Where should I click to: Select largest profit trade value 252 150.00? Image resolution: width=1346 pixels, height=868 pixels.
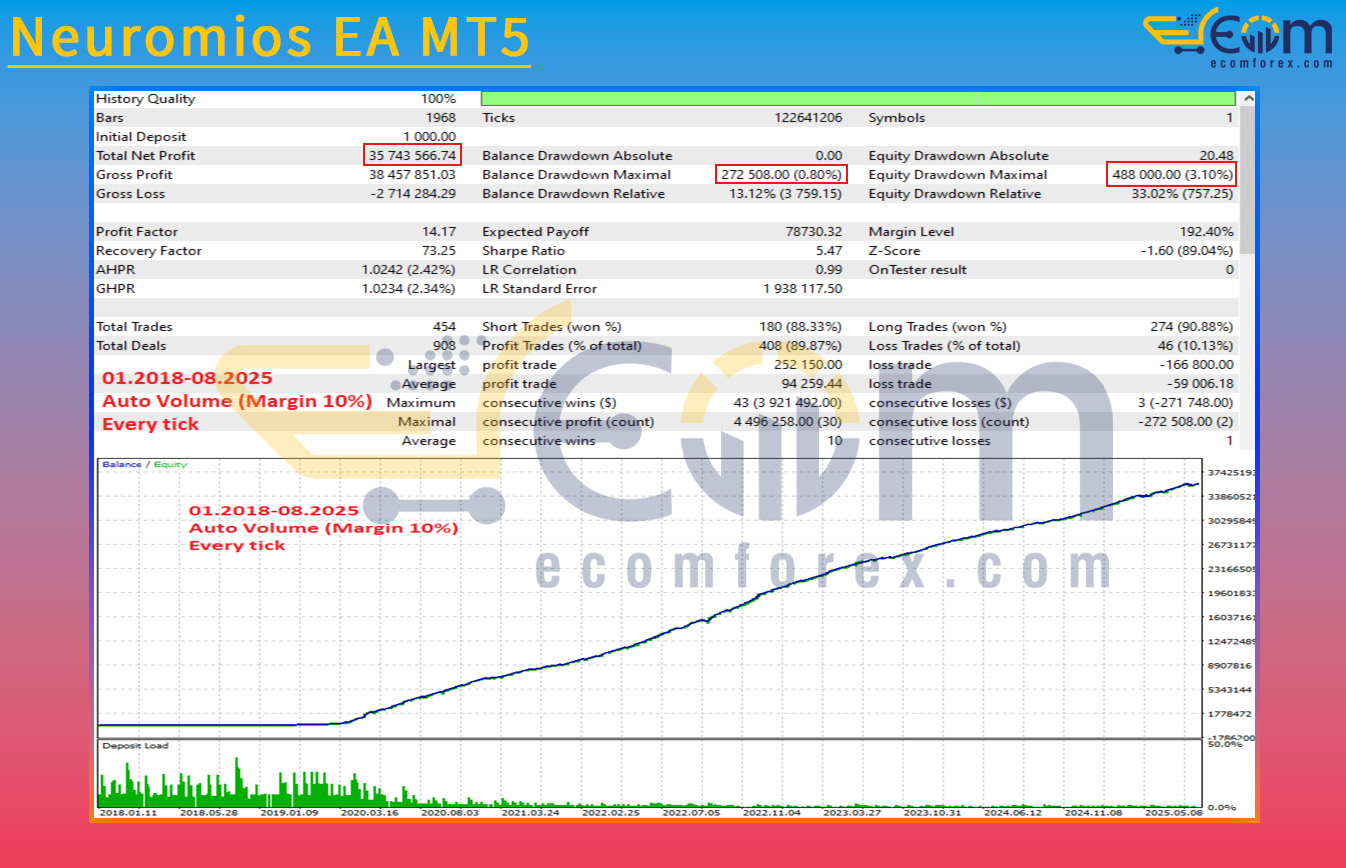[x=810, y=365]
